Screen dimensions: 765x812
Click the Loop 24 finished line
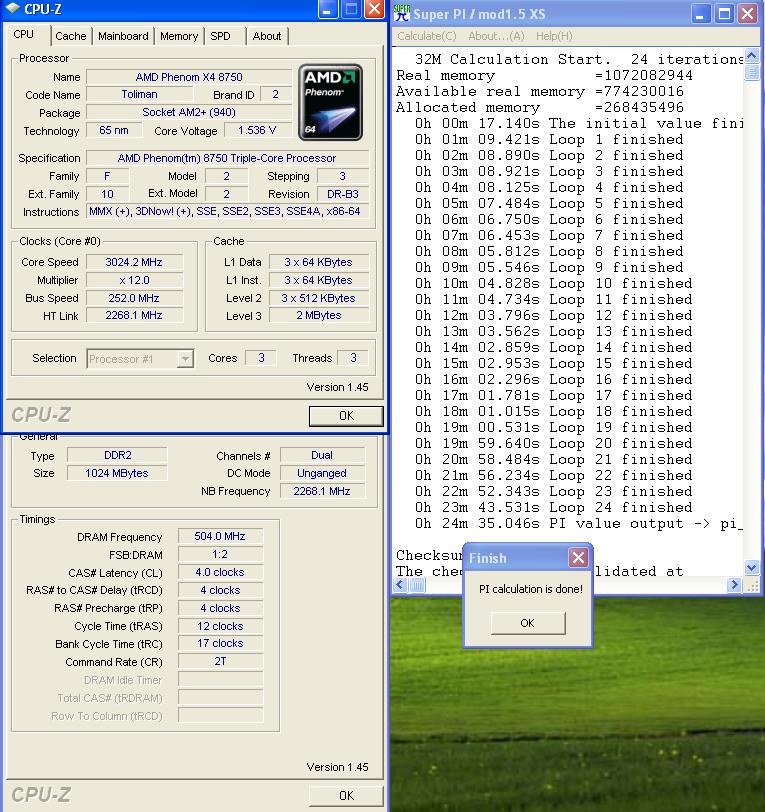pos(553,507)
